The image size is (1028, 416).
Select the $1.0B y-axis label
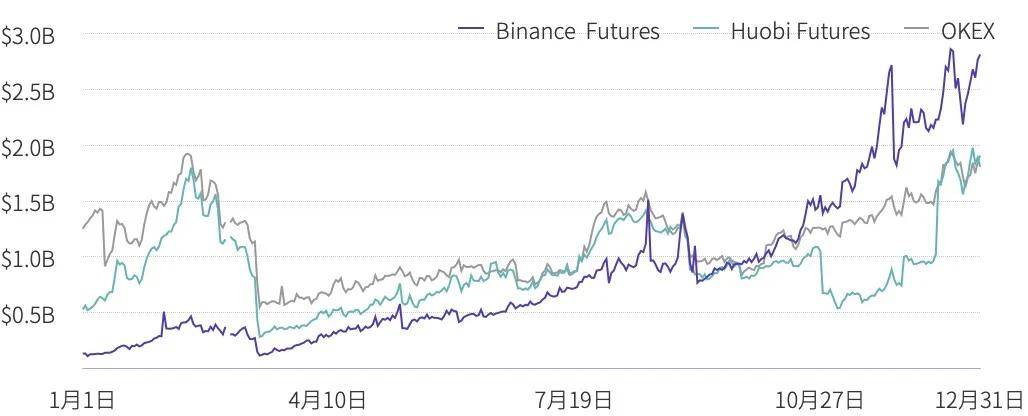click(x=28, y=260)
